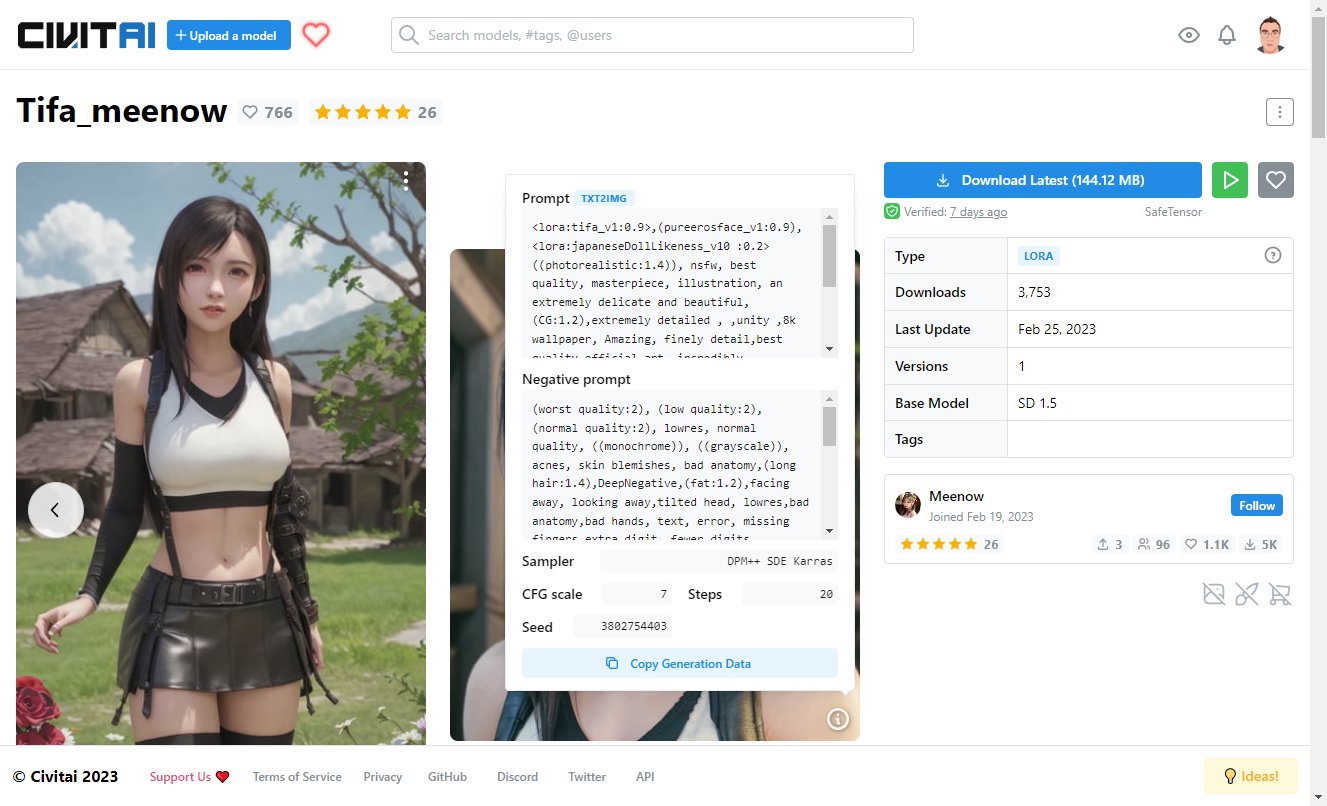Click the Ideas! button
This screenshot has width=1327, height=806.
1251,776
